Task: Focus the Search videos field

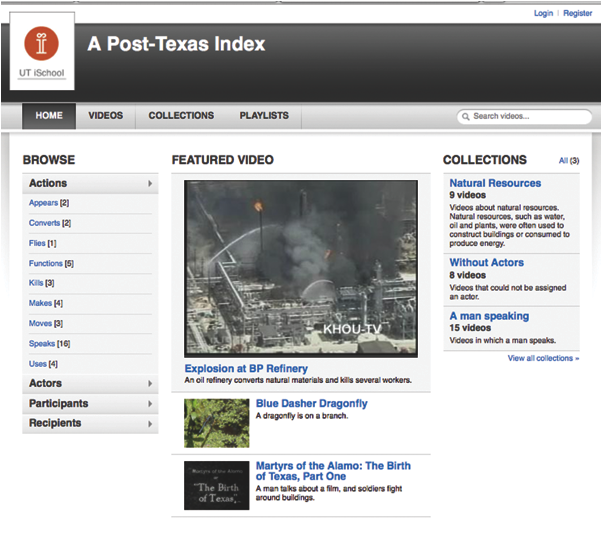Action: coord(524,116)
